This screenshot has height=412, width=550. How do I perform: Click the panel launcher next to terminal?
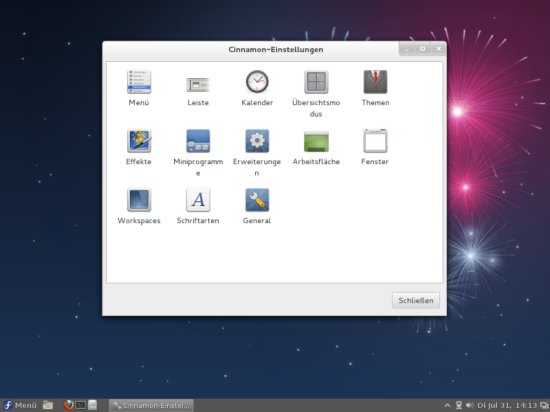(x=92, y=405)
